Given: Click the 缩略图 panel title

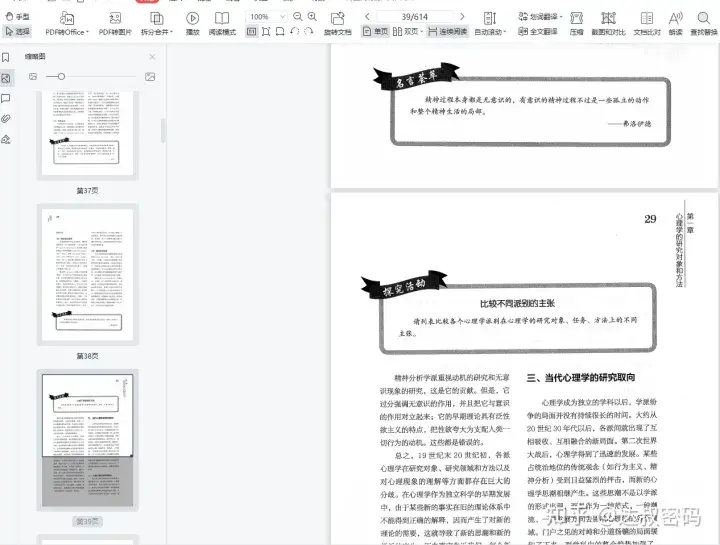Looking at the screenshot, I should click(35, 56).
